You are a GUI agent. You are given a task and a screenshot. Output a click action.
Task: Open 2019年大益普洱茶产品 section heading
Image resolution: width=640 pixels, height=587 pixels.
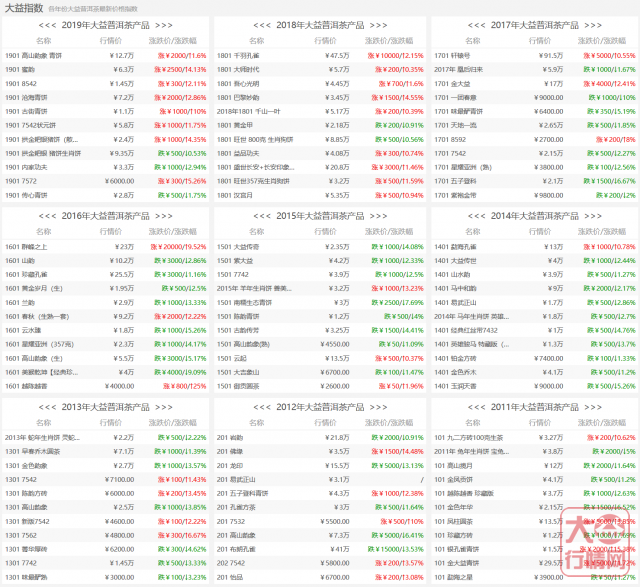105,24
